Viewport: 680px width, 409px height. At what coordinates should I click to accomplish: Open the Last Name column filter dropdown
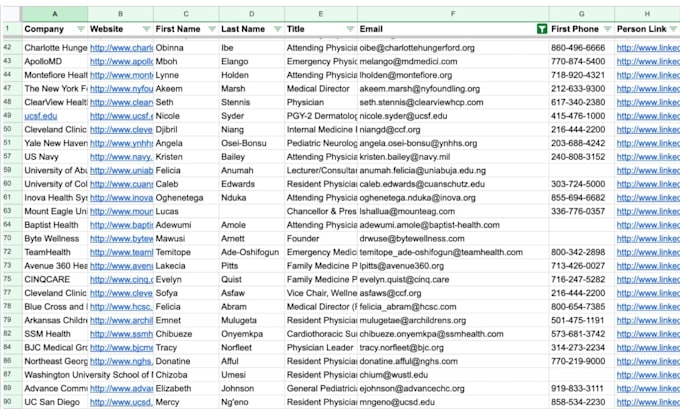(x=278, y=29)
